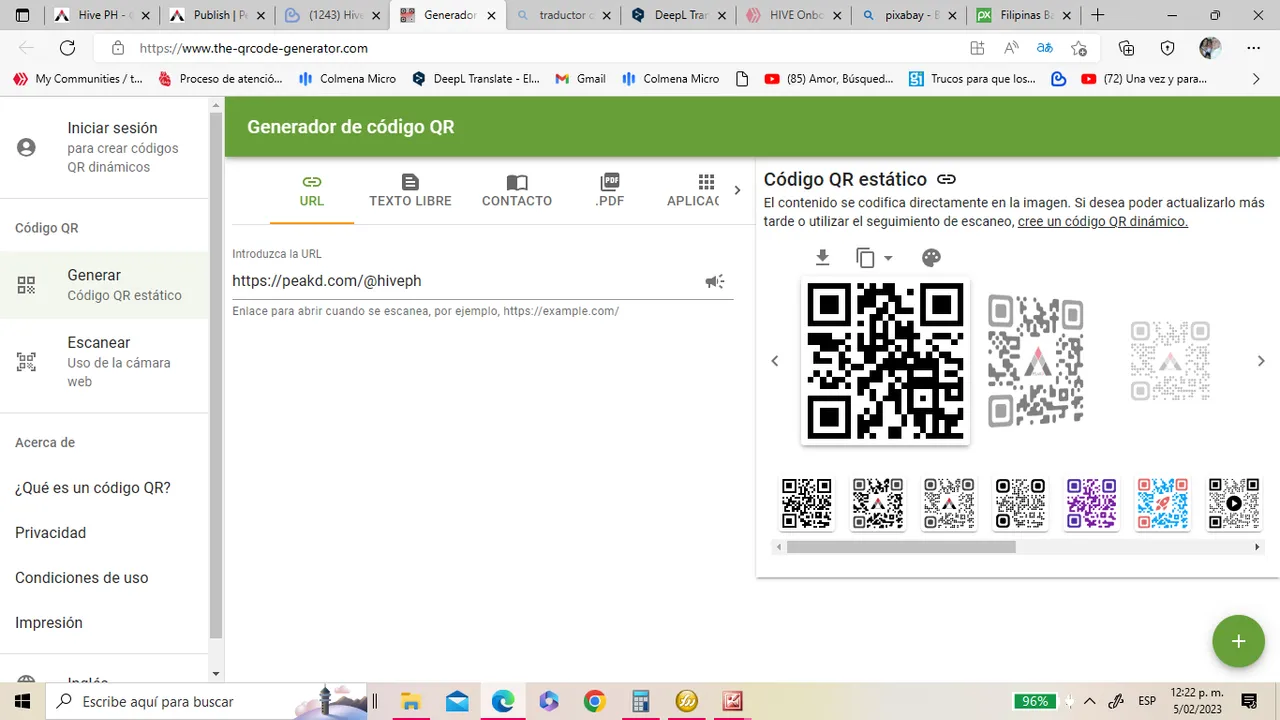This screenshot has height=720, width=1280.
Task: Open My Communities bookmark
Action: pos(78,78)
